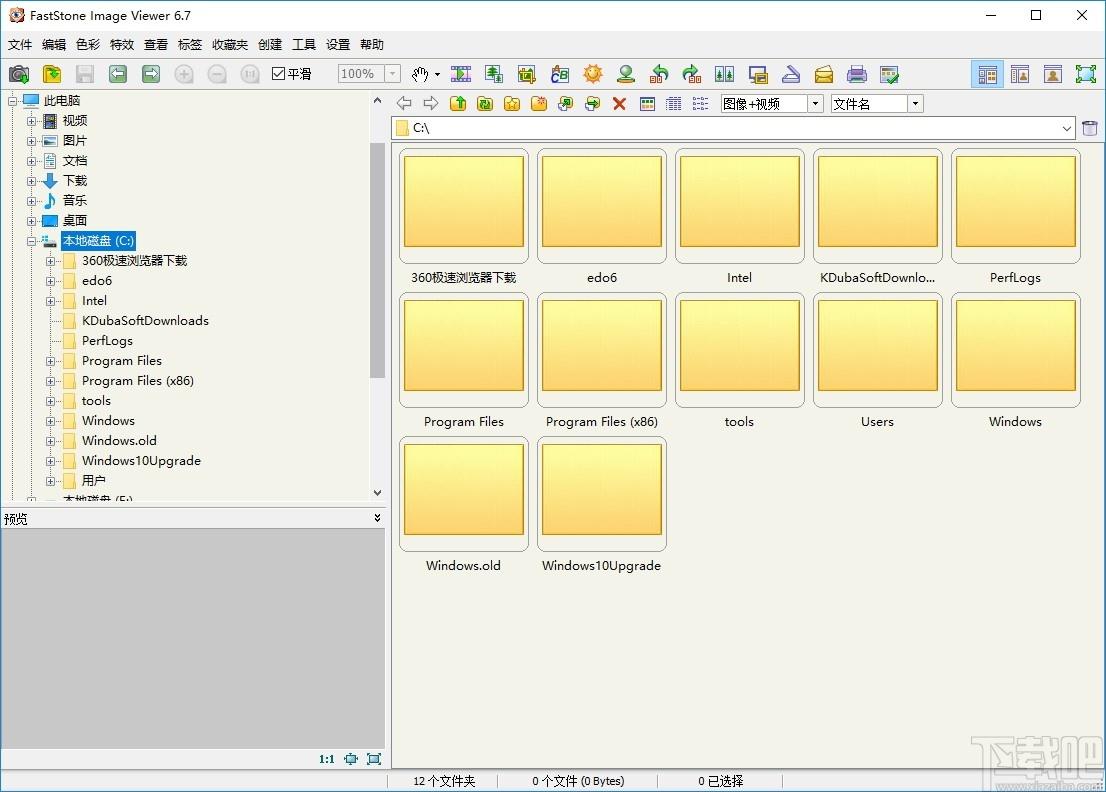The width and height of the screenshot is (1106, 792).
Task: Acquire images from scanner icon
Action: pyautogui.click(x=791, y=74)
